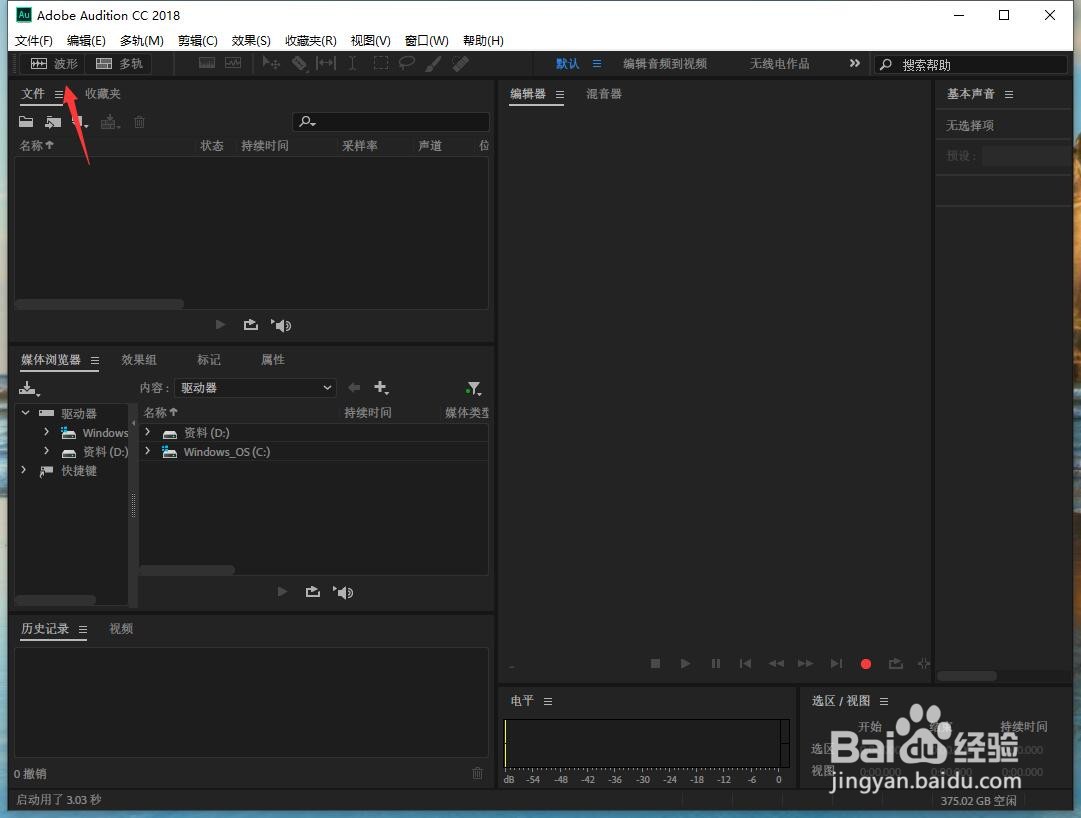Switch to 收藏夹 panel tab
Screen dimensions: 1081x818
103,94
